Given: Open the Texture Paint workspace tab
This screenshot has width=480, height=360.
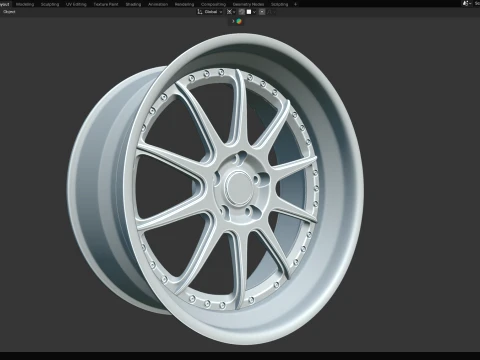Looking at the screenshot, I should point(106,4).
